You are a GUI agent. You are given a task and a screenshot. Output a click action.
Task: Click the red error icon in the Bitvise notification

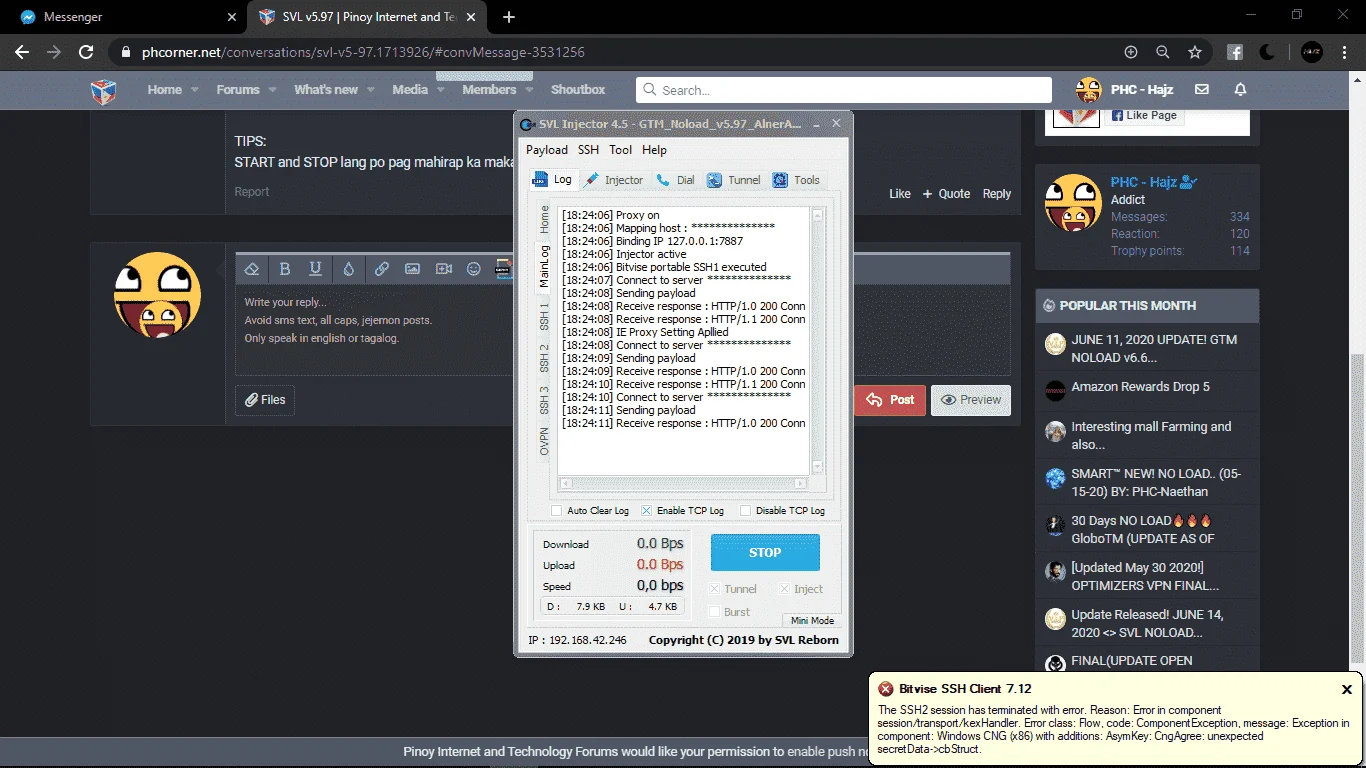(885, 689)
